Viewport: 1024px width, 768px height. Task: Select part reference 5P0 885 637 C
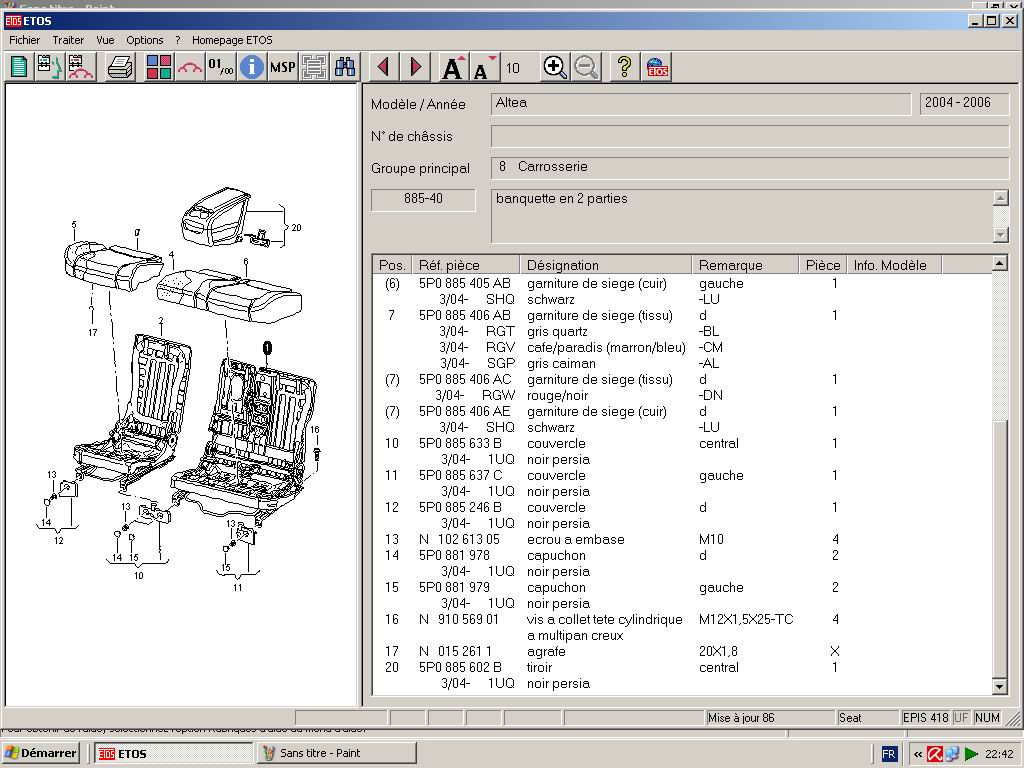460,475
